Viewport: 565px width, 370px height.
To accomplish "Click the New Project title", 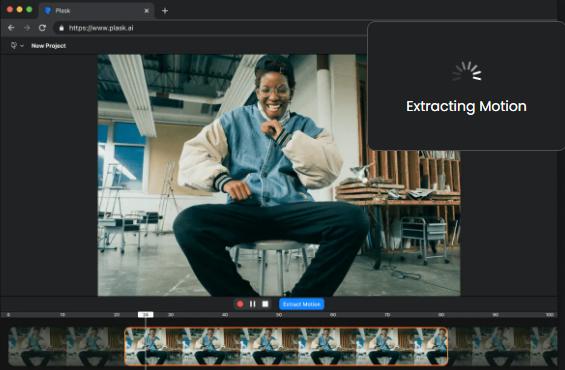I will click(49, 46).
